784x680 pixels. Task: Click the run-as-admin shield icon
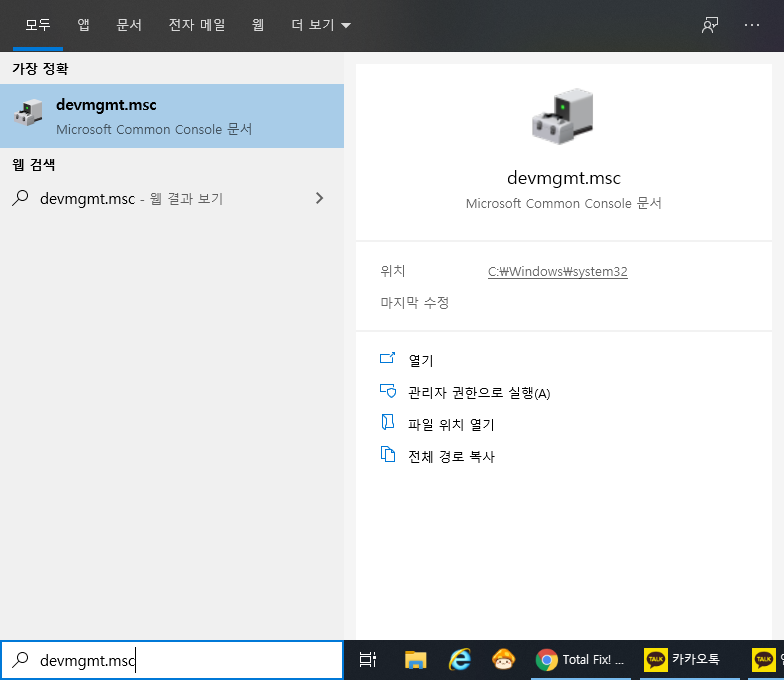click(x=388, y=390)
